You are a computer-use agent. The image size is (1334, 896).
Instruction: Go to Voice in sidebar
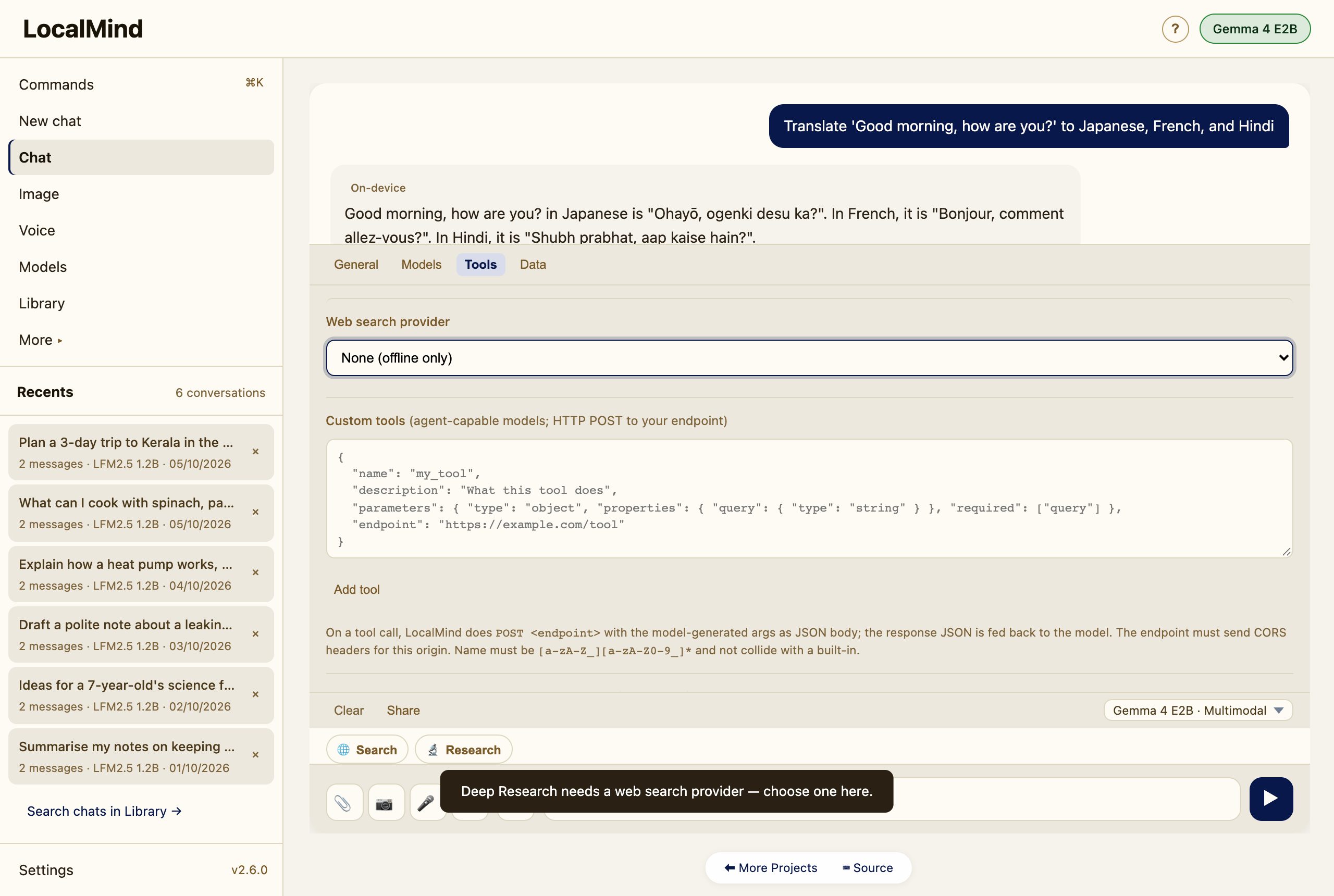point(141,230)
